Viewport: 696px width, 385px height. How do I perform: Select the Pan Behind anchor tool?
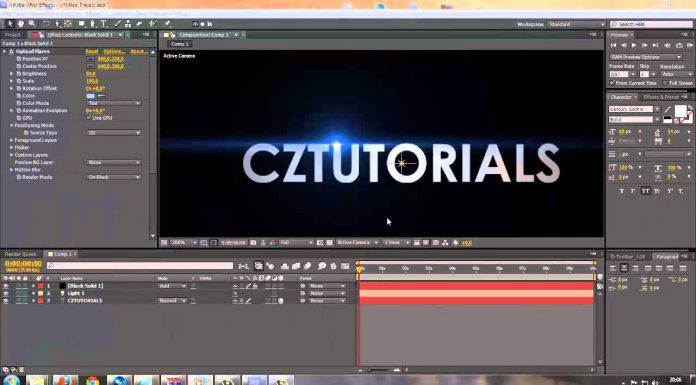[67, 24]
